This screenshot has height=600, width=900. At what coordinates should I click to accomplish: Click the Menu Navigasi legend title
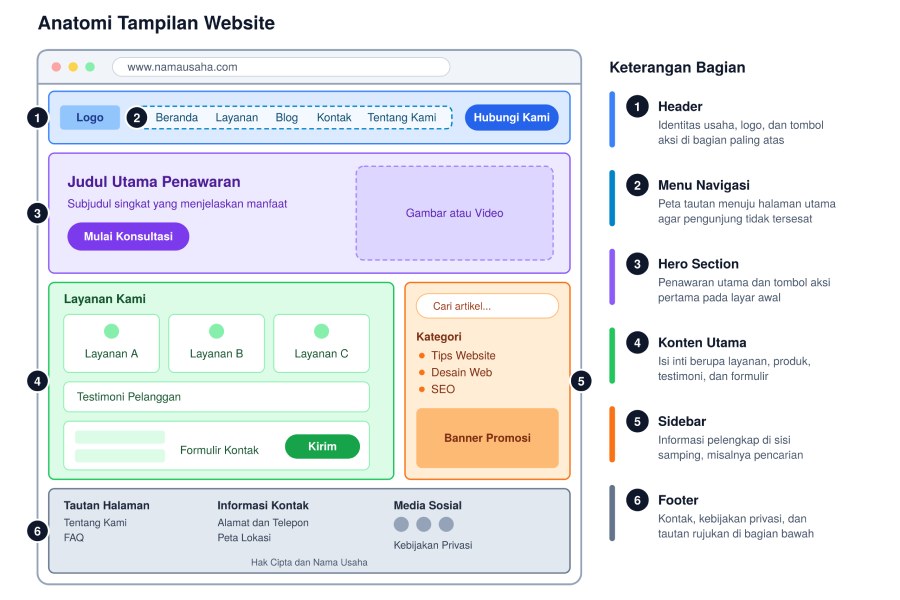[x=704, y=185]
